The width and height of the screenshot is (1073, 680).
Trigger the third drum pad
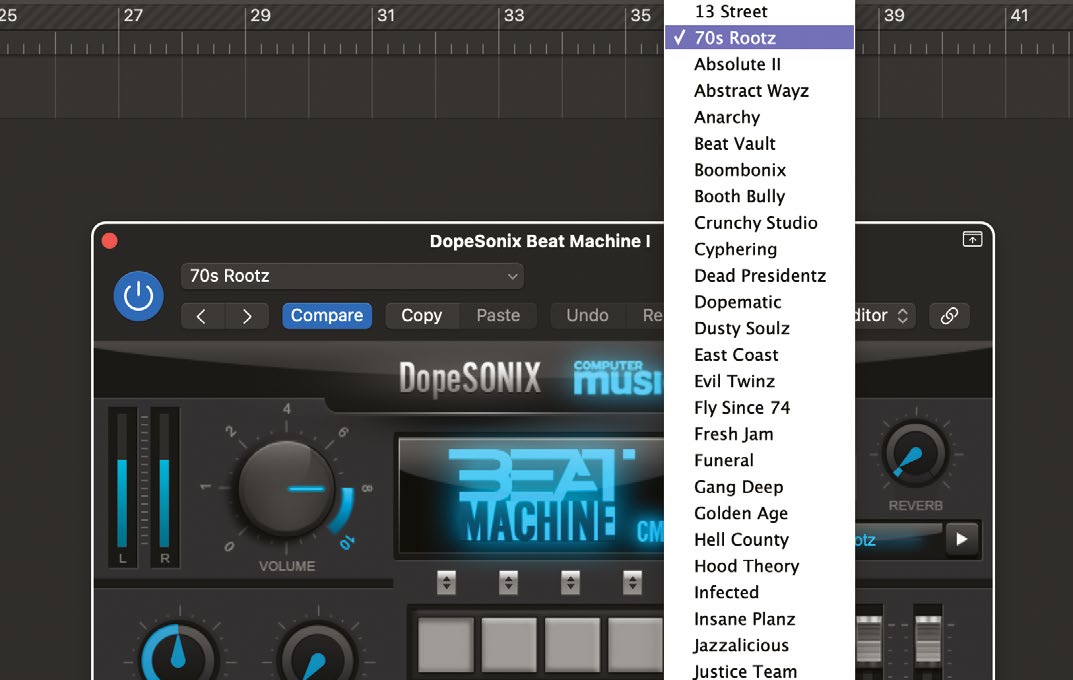(572, 644)
